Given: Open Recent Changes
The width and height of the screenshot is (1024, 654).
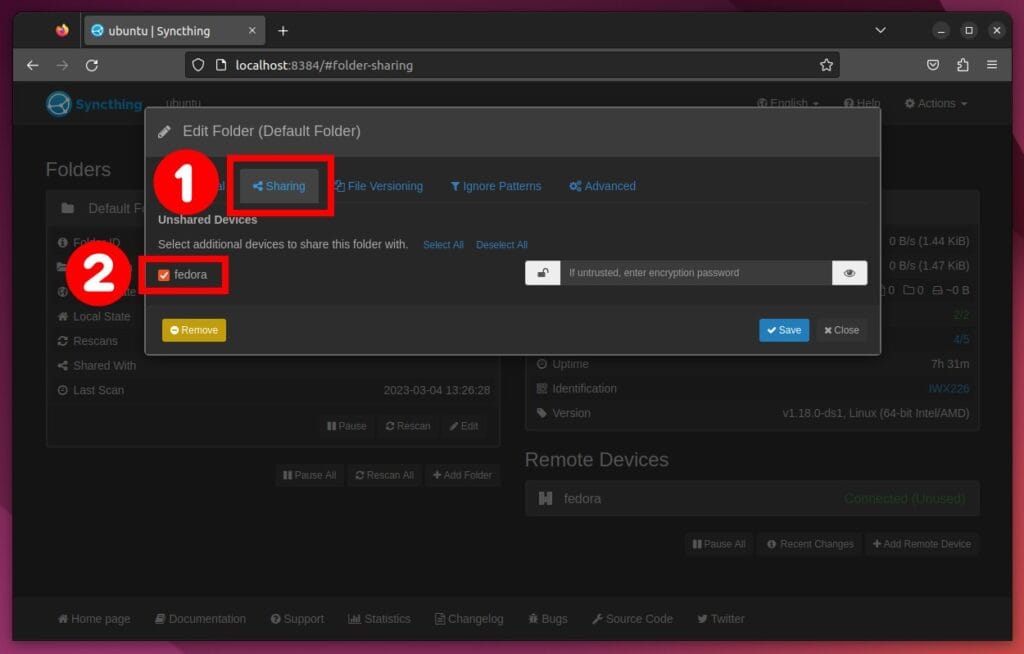Looking at the screenshot, I should pyautogui.click(x=810, y=544).
